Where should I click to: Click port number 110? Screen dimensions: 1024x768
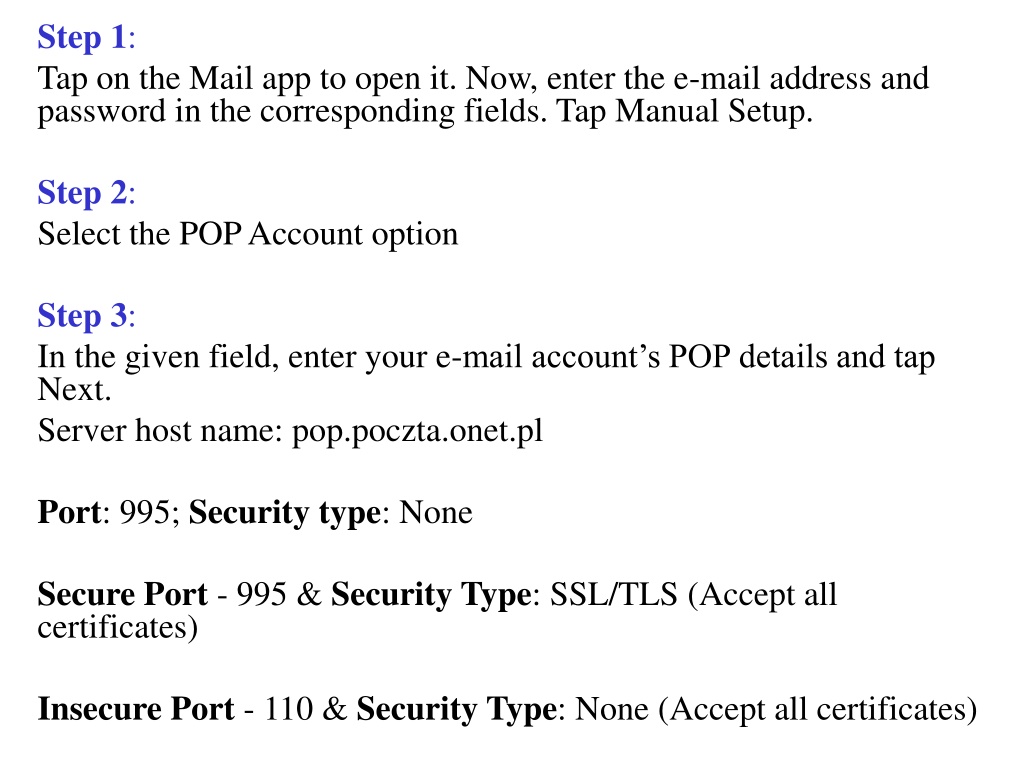(x=288, y=709)
